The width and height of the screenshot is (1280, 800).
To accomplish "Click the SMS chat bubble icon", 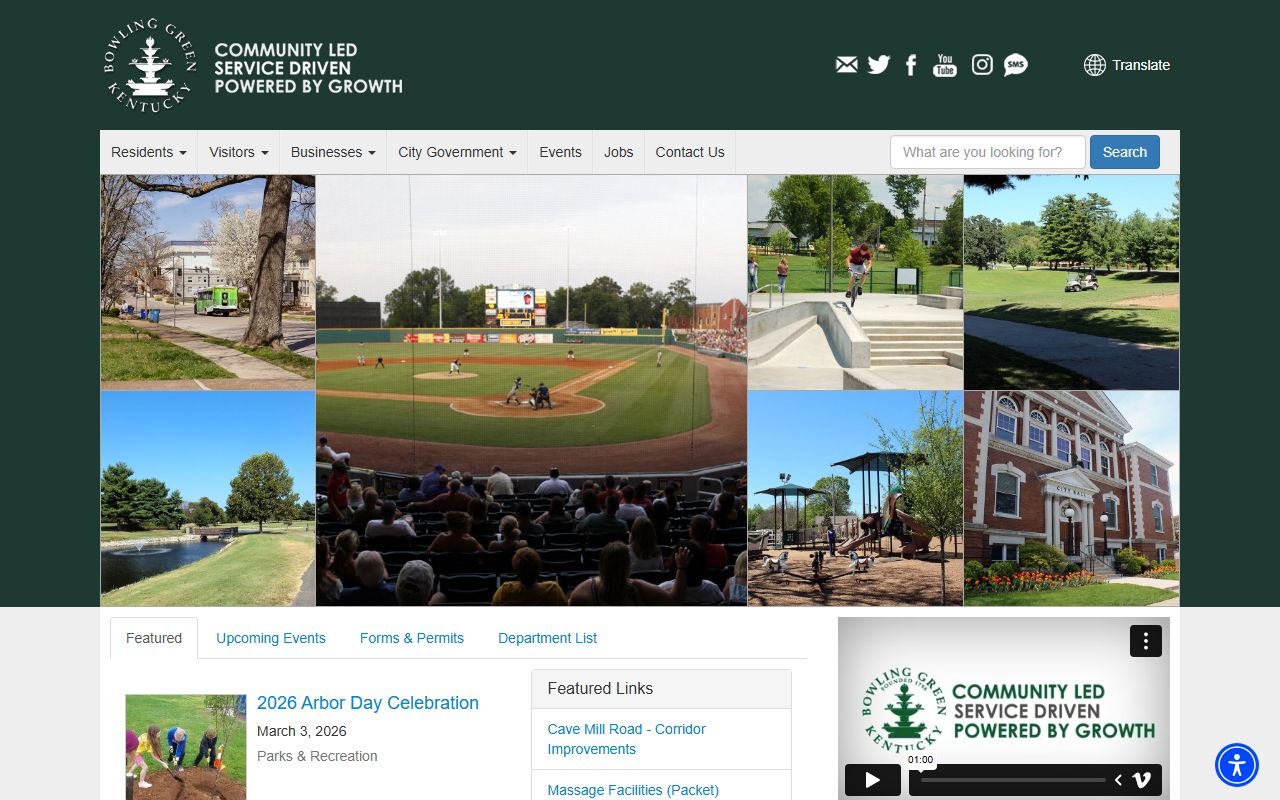I will (x=1015, y=65).
